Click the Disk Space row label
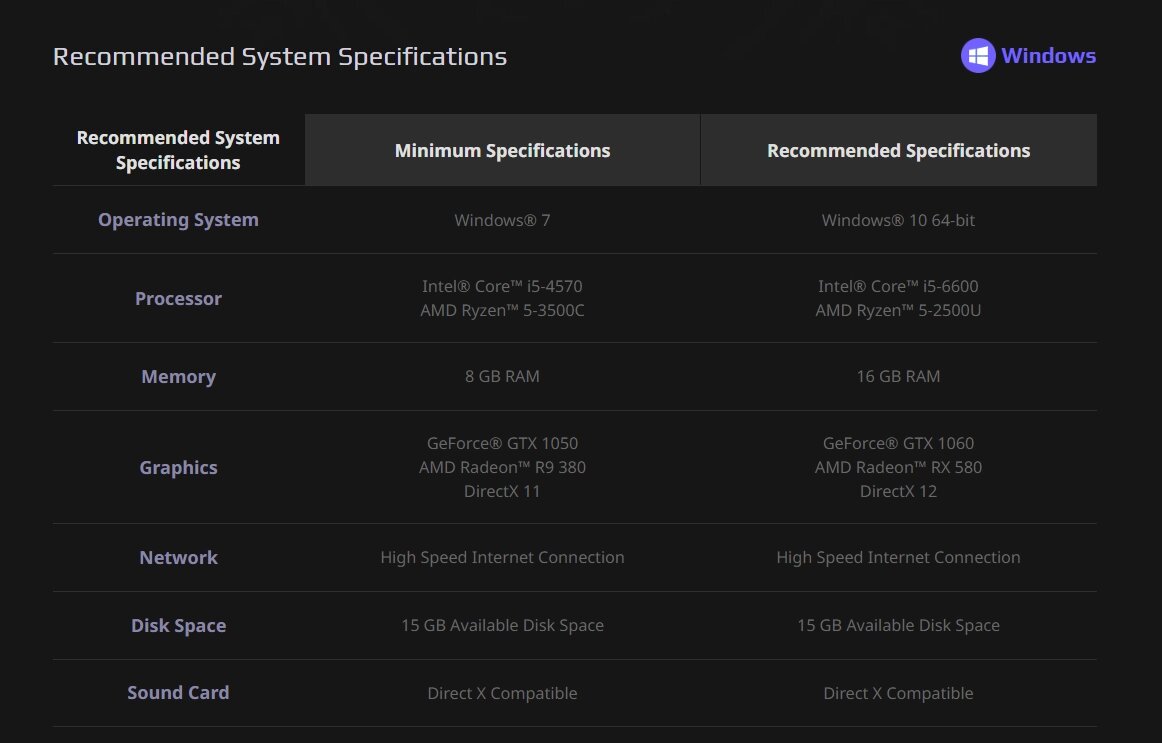 [x=179, y=625]
